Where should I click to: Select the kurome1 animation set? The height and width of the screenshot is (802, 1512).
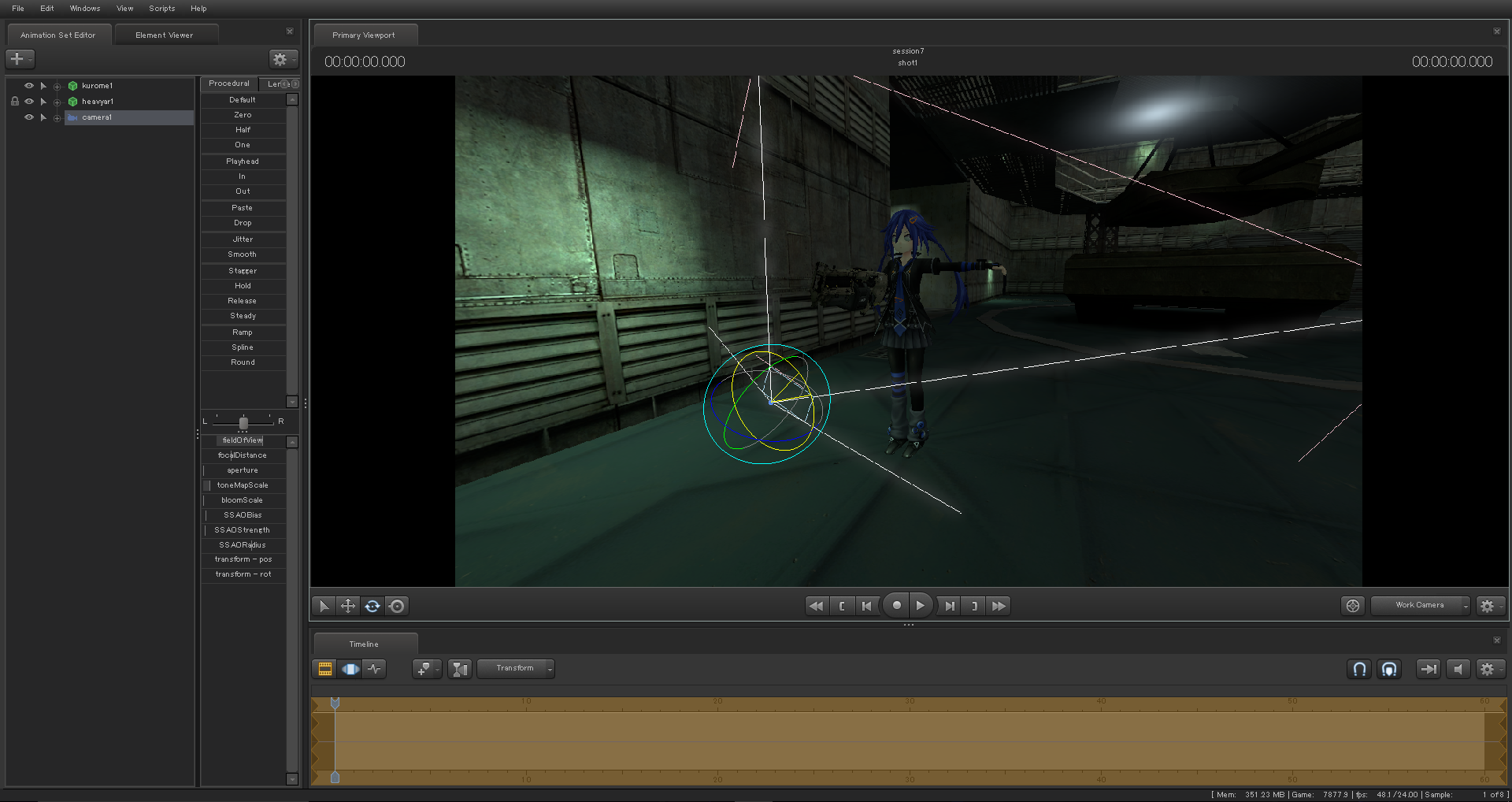coord(97,86)
